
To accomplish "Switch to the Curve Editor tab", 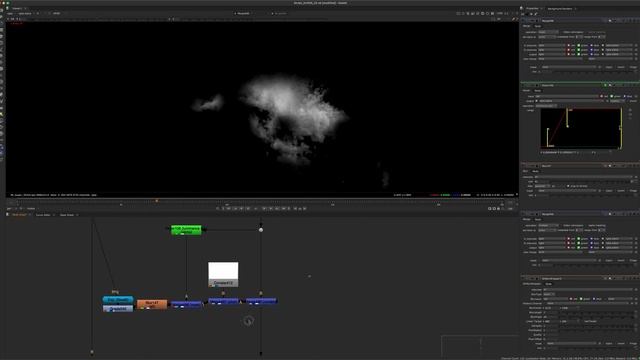I will point(43,215).
